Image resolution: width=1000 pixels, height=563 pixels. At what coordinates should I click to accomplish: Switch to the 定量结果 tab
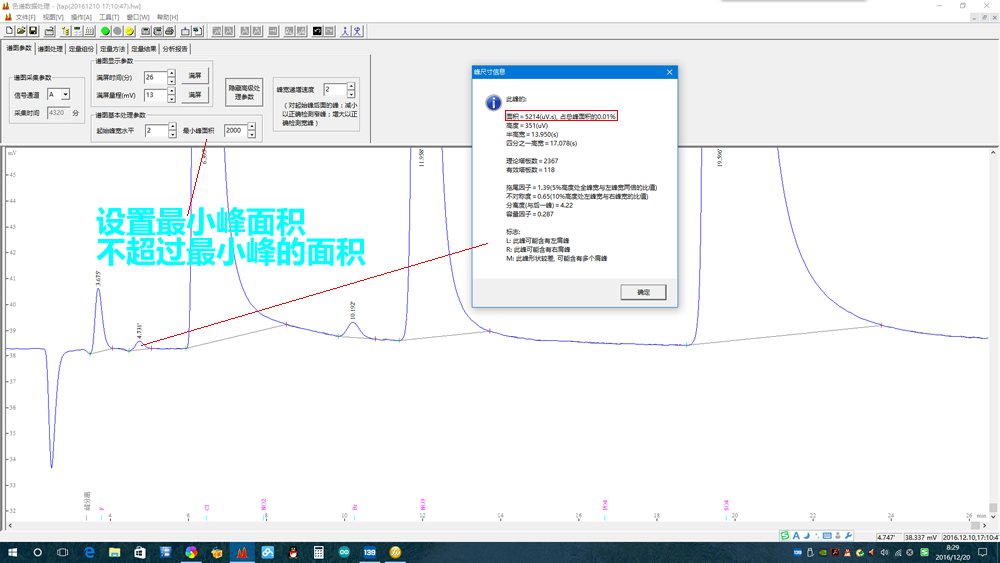coord(143,49)
